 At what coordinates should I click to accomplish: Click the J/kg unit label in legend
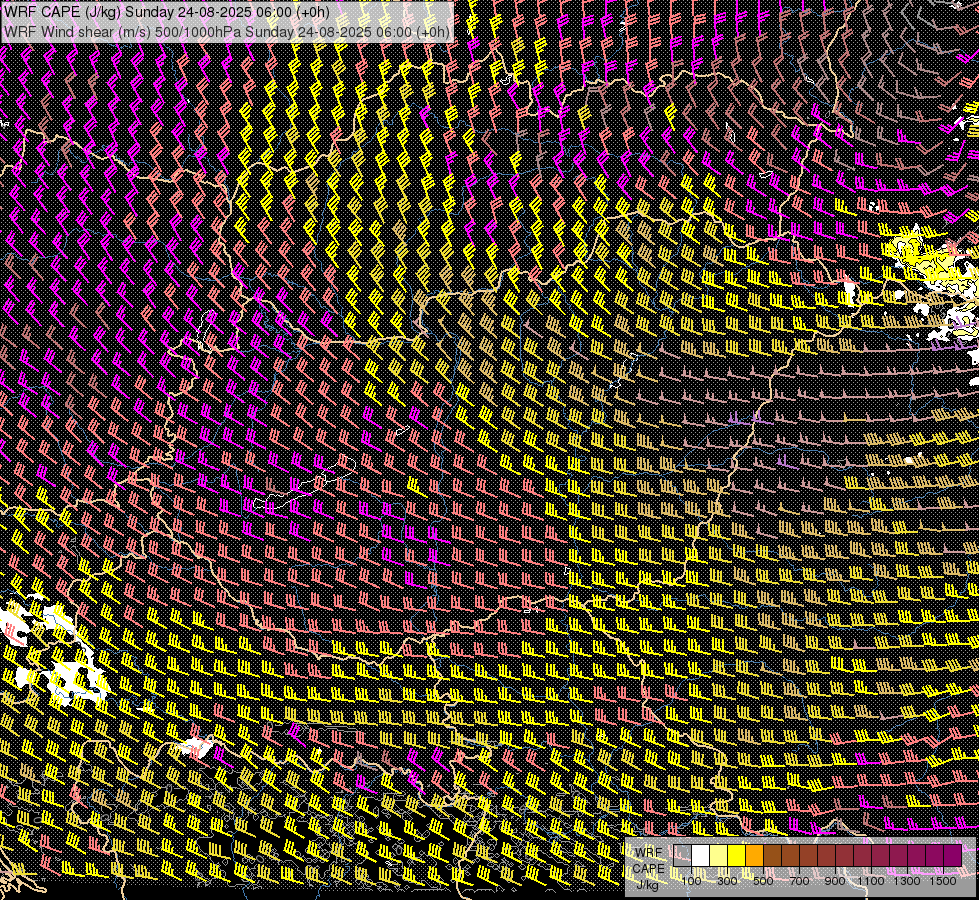coord(648,886)
